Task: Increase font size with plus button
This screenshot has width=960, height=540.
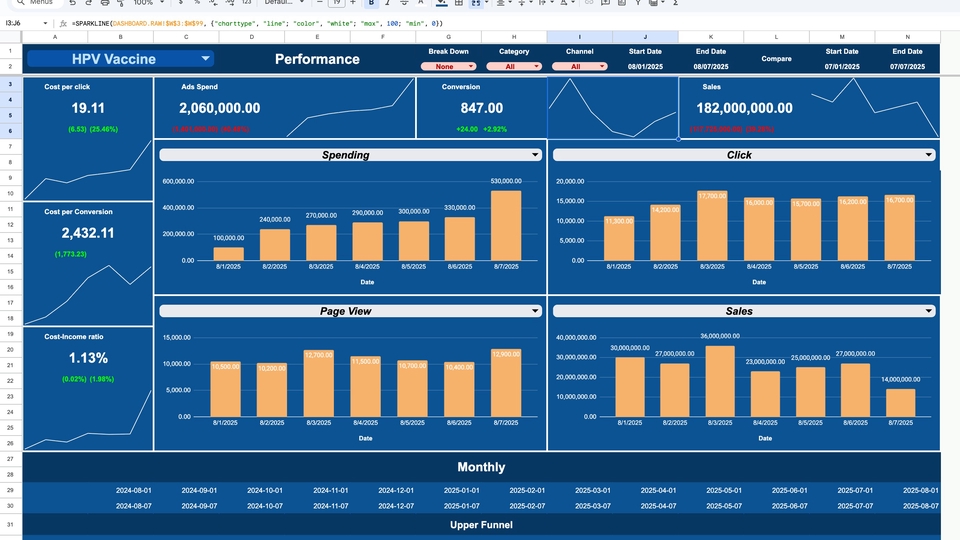Action: tap(353, 3)
